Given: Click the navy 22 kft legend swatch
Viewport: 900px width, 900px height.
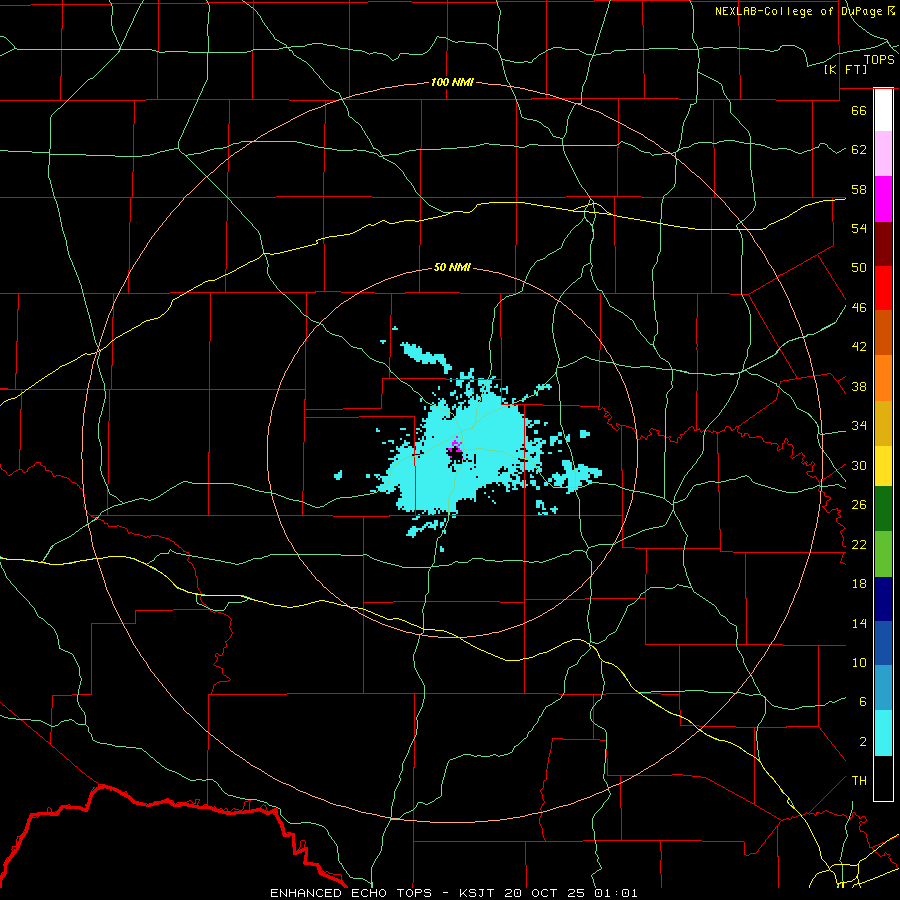Looking at the screenshot, I should (883, 599).
